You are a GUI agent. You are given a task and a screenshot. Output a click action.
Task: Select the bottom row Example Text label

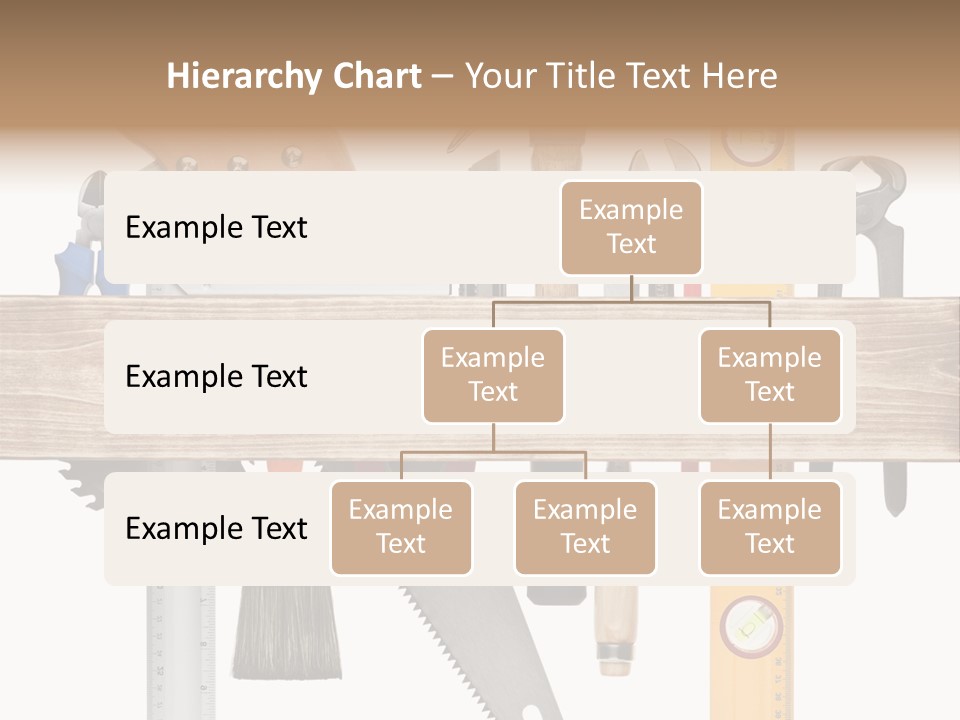point(215,528)
